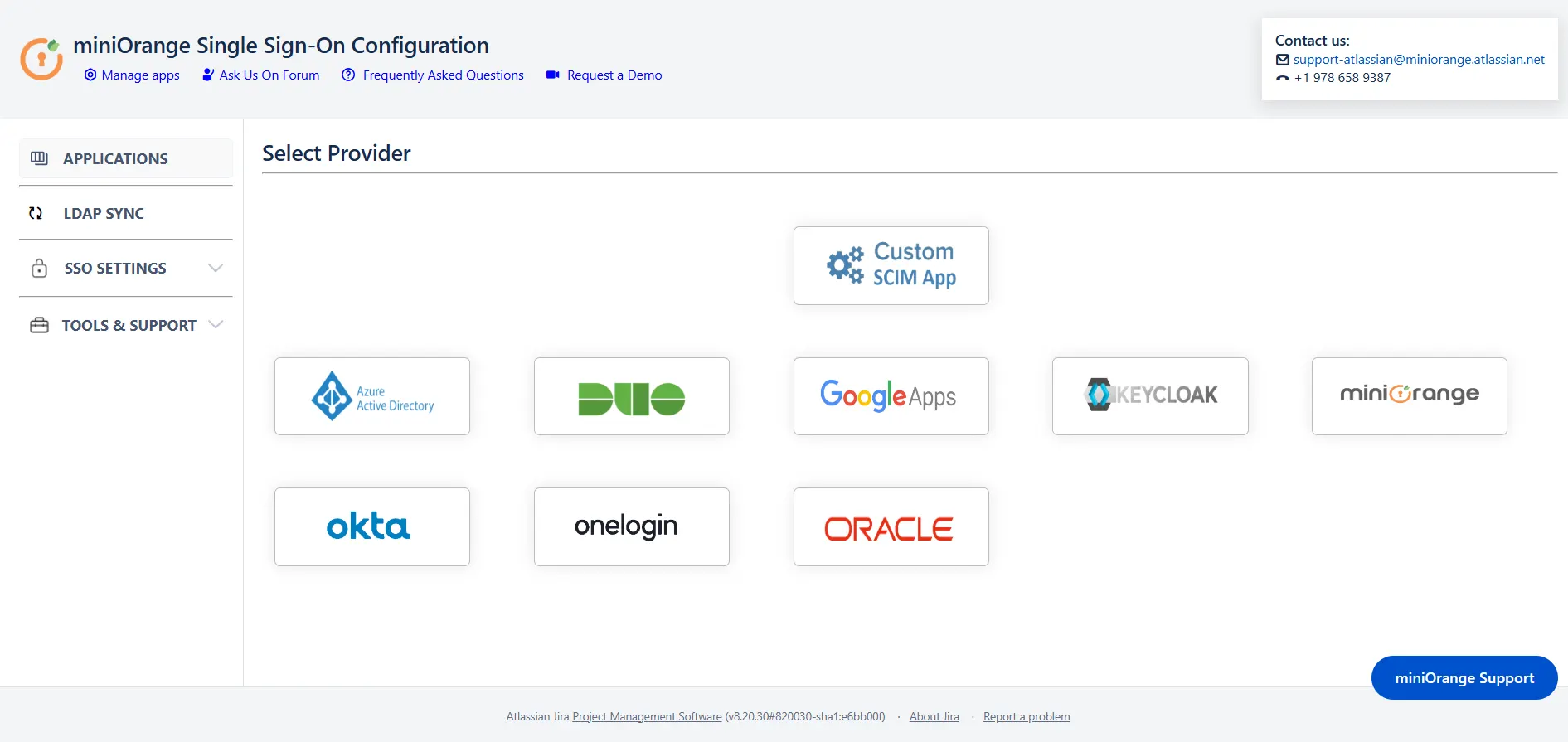Choose the Custom SCIM App provider

click(891, 265)
